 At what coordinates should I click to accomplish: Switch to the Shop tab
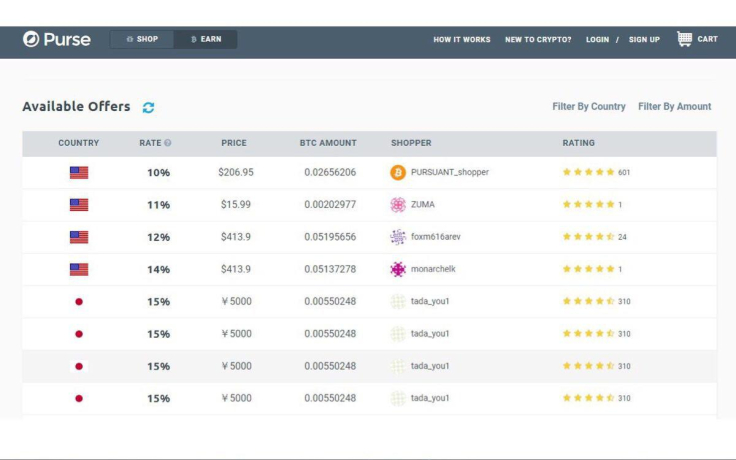click(x=142, y=39)
